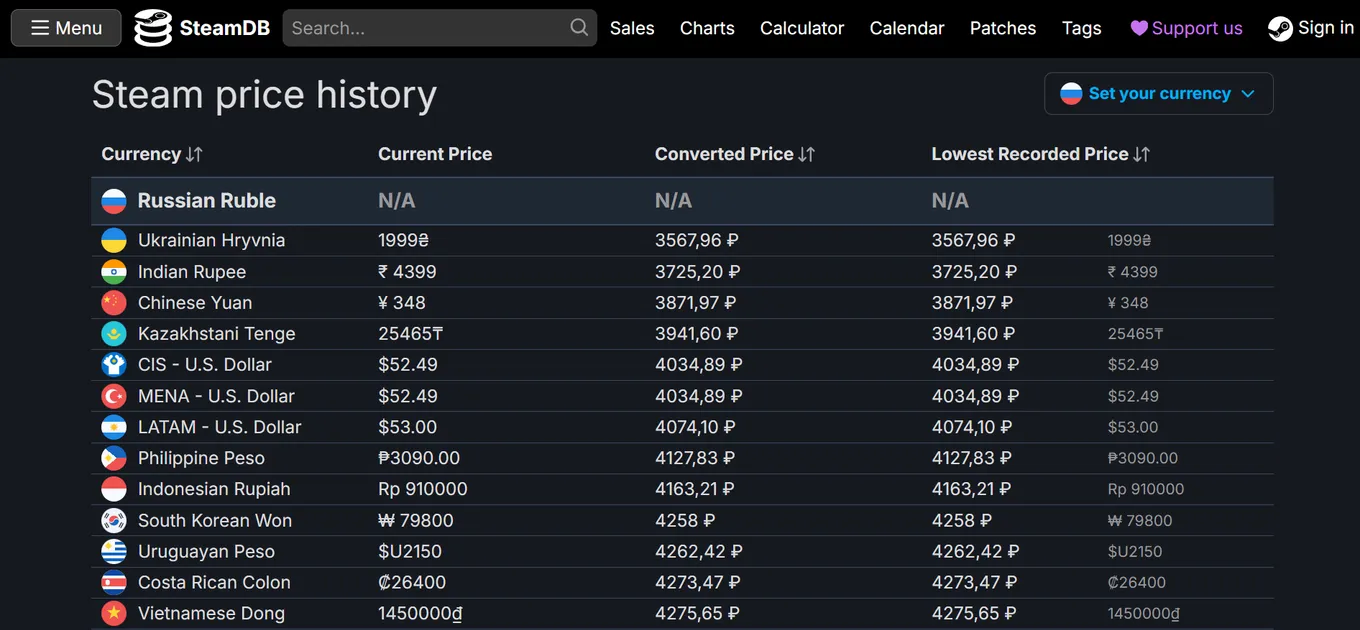Sort by Lowest Recorded Price column header
This screenshot has width=1360, height=630.
coord(1041,154)
